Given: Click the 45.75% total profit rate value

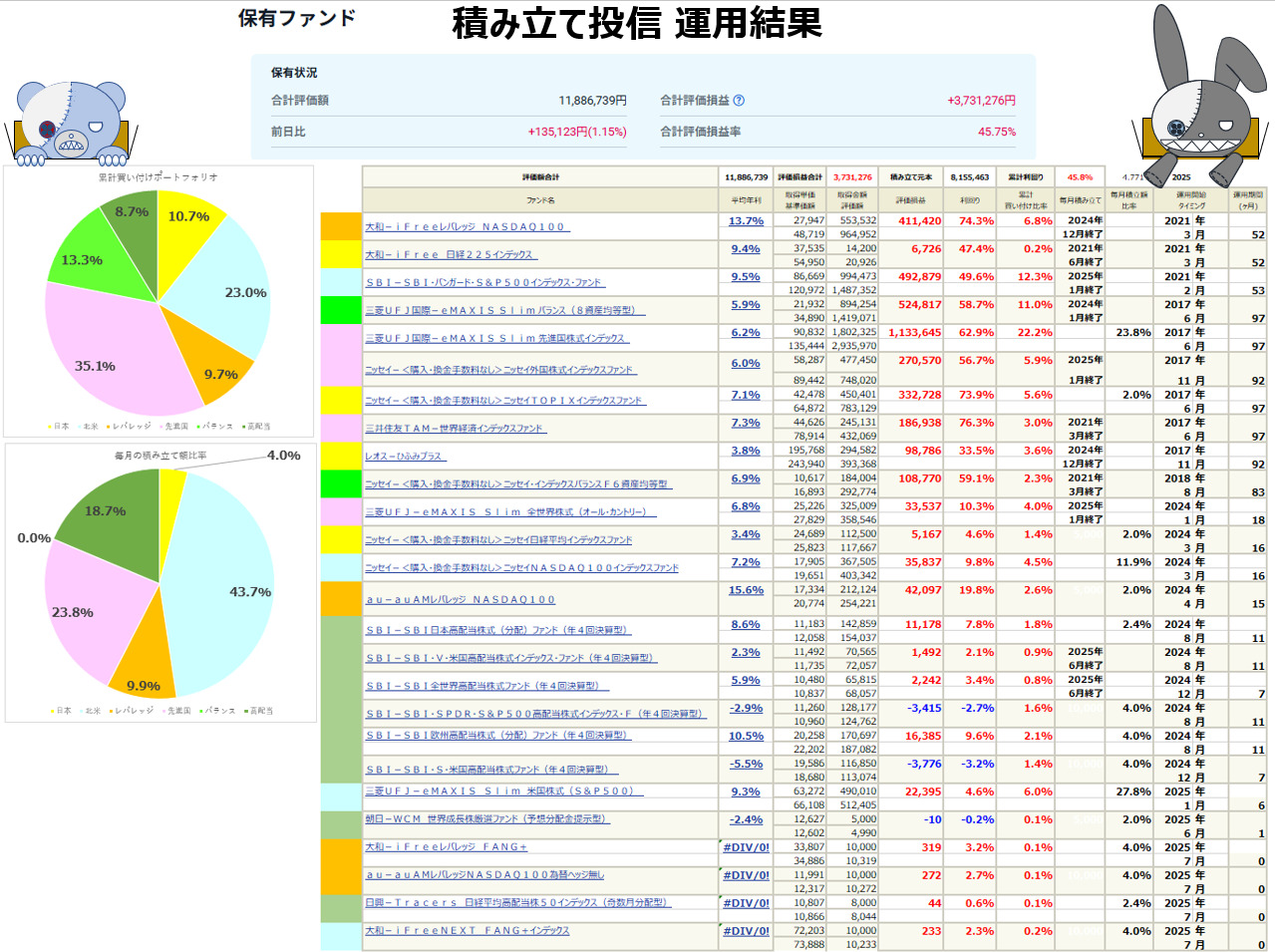Looking at the screenshot, I should coord(997,132).
